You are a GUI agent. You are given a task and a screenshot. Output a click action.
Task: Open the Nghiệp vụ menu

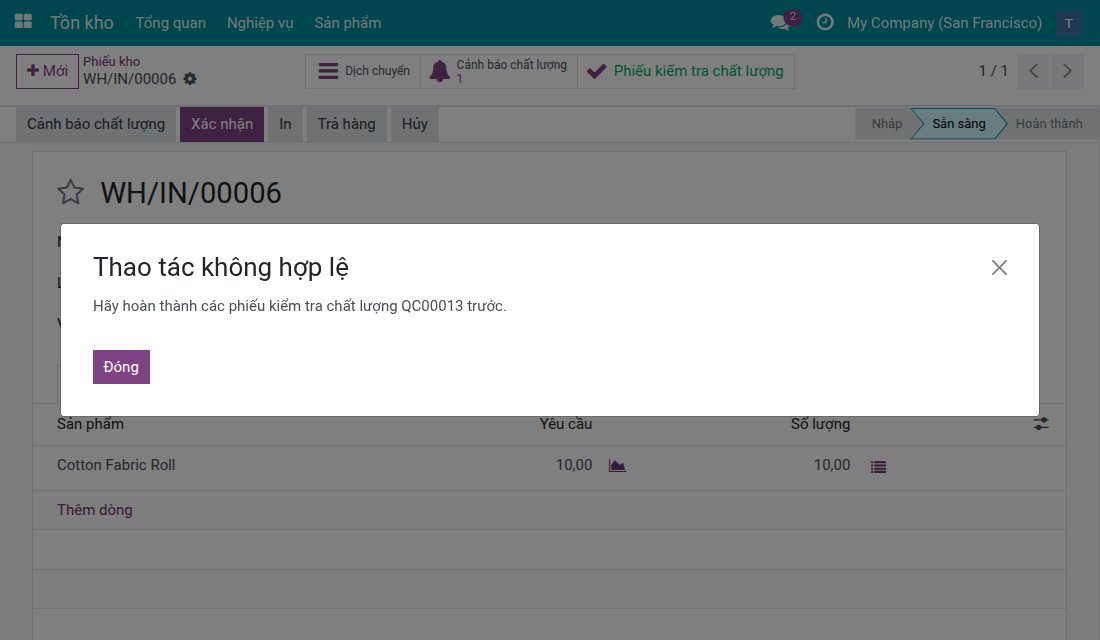[x=260, y=23]
